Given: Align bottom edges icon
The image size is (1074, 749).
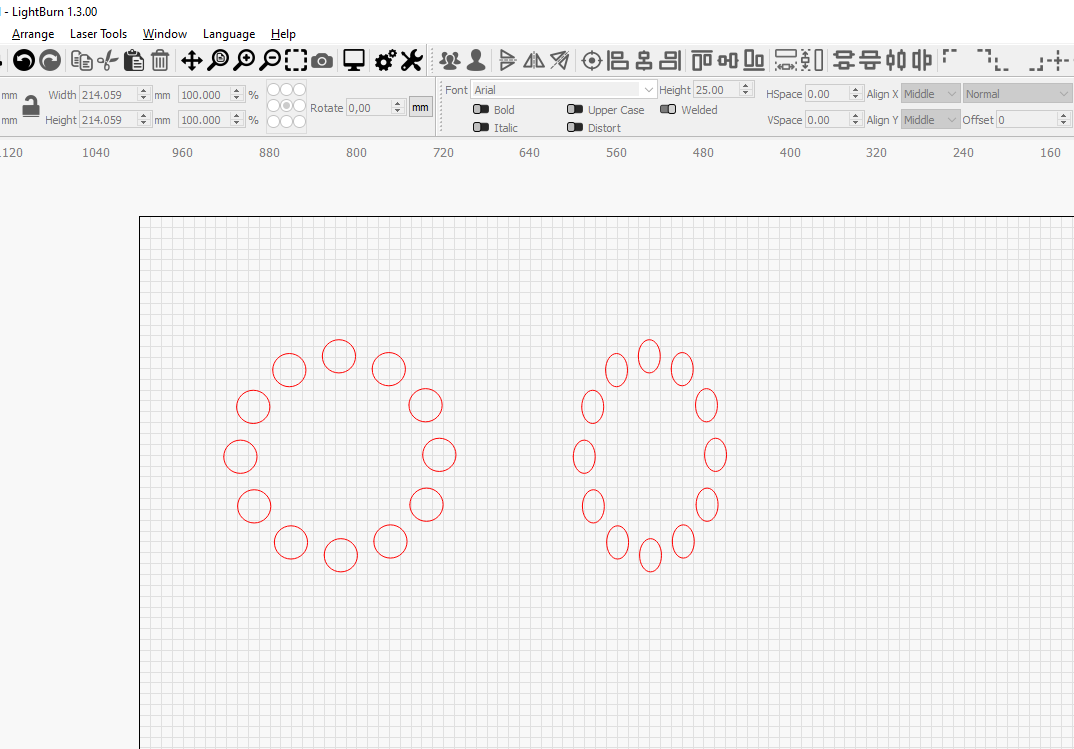Looking at the screenshot, I should pos(754,61).
